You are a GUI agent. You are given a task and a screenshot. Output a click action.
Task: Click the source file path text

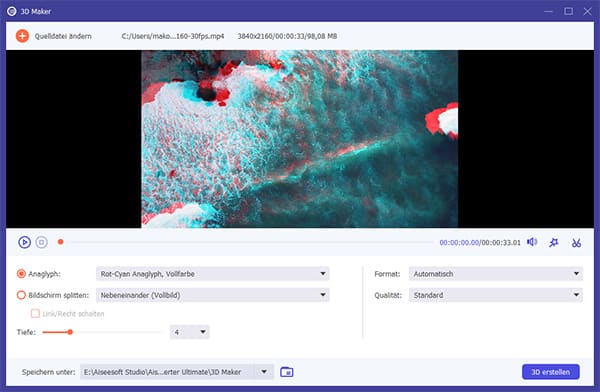coord(173,36)
